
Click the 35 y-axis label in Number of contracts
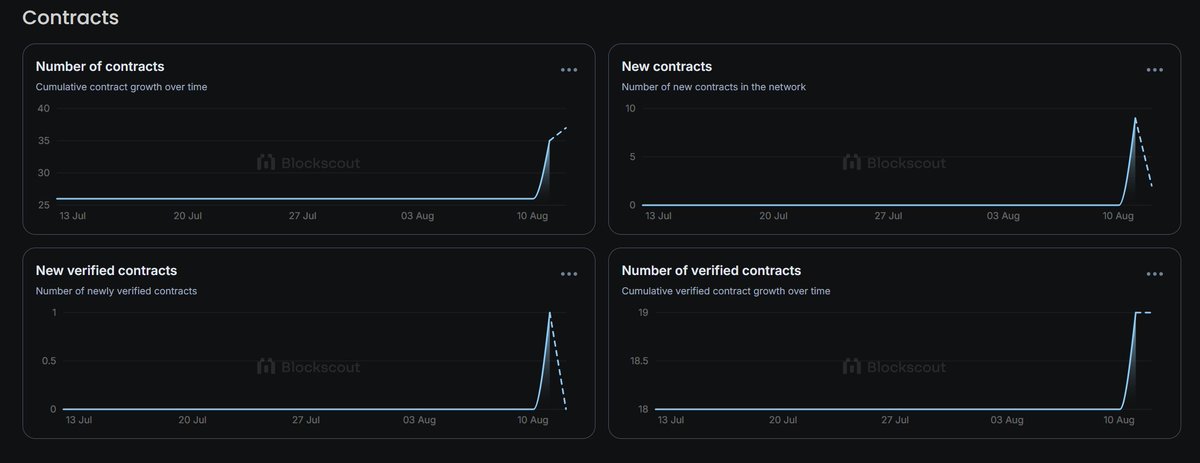click(44, 141)
